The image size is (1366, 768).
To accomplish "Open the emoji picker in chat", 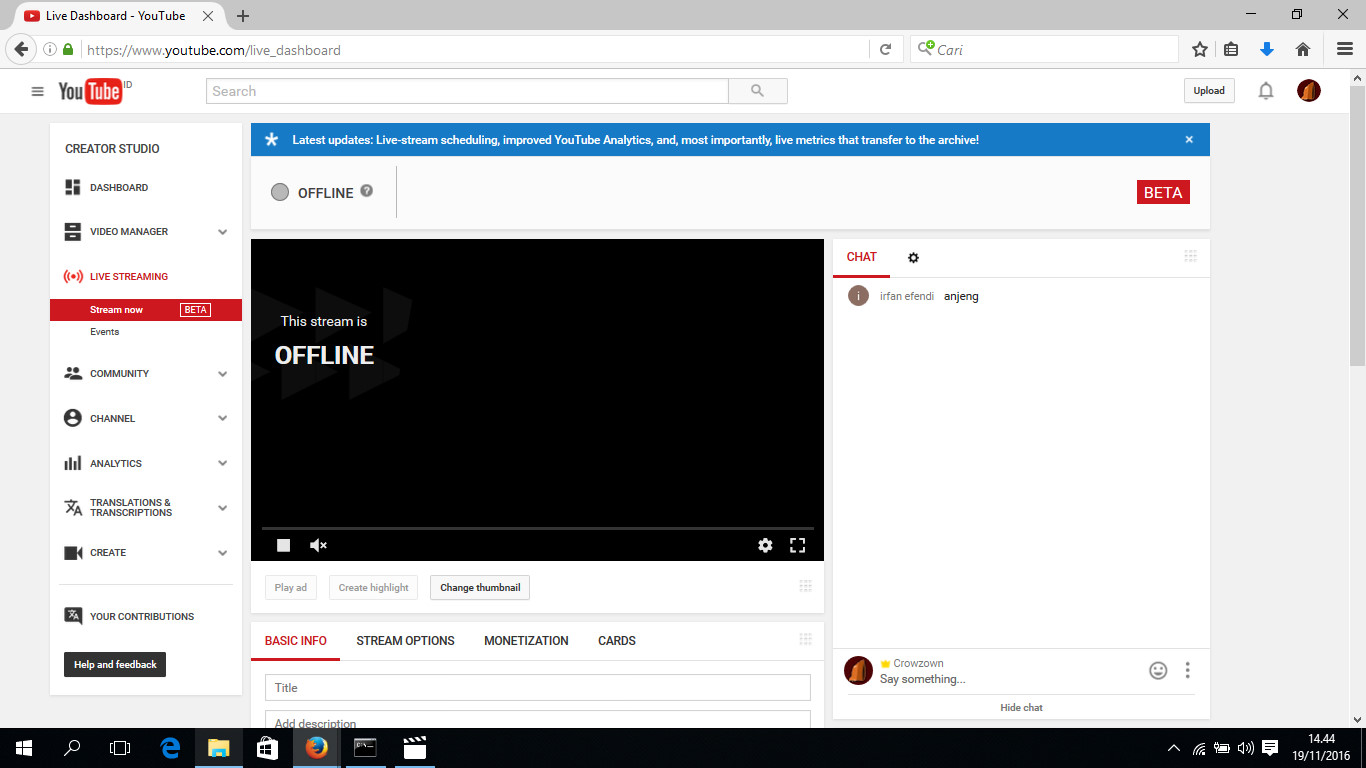I will pyautogui.click(x=1158, y=670).
